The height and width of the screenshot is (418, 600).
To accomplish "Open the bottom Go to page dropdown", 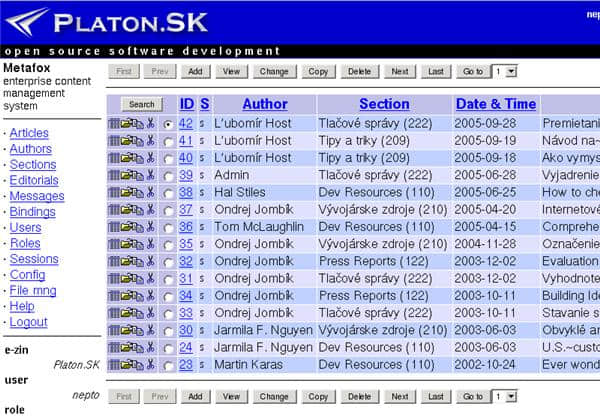I will [x=505, y=397].
